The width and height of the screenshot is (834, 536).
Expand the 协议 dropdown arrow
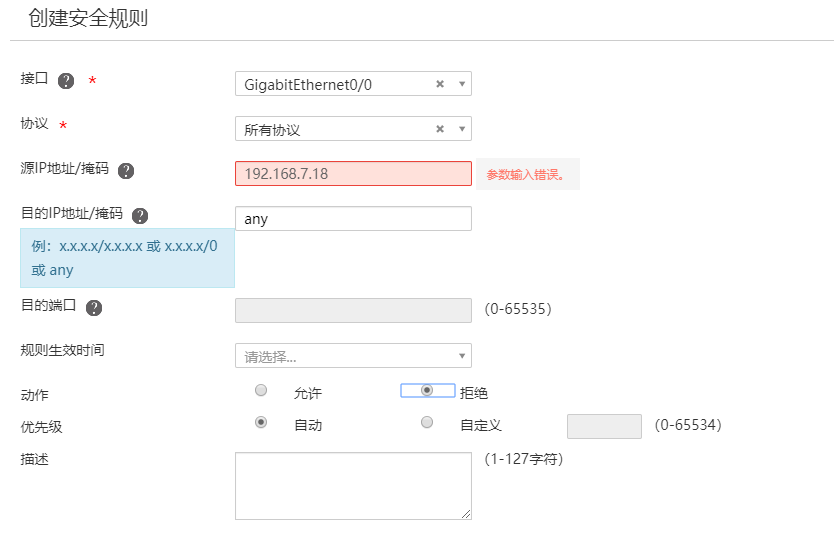pyautogui.click(x=462, y=129)
